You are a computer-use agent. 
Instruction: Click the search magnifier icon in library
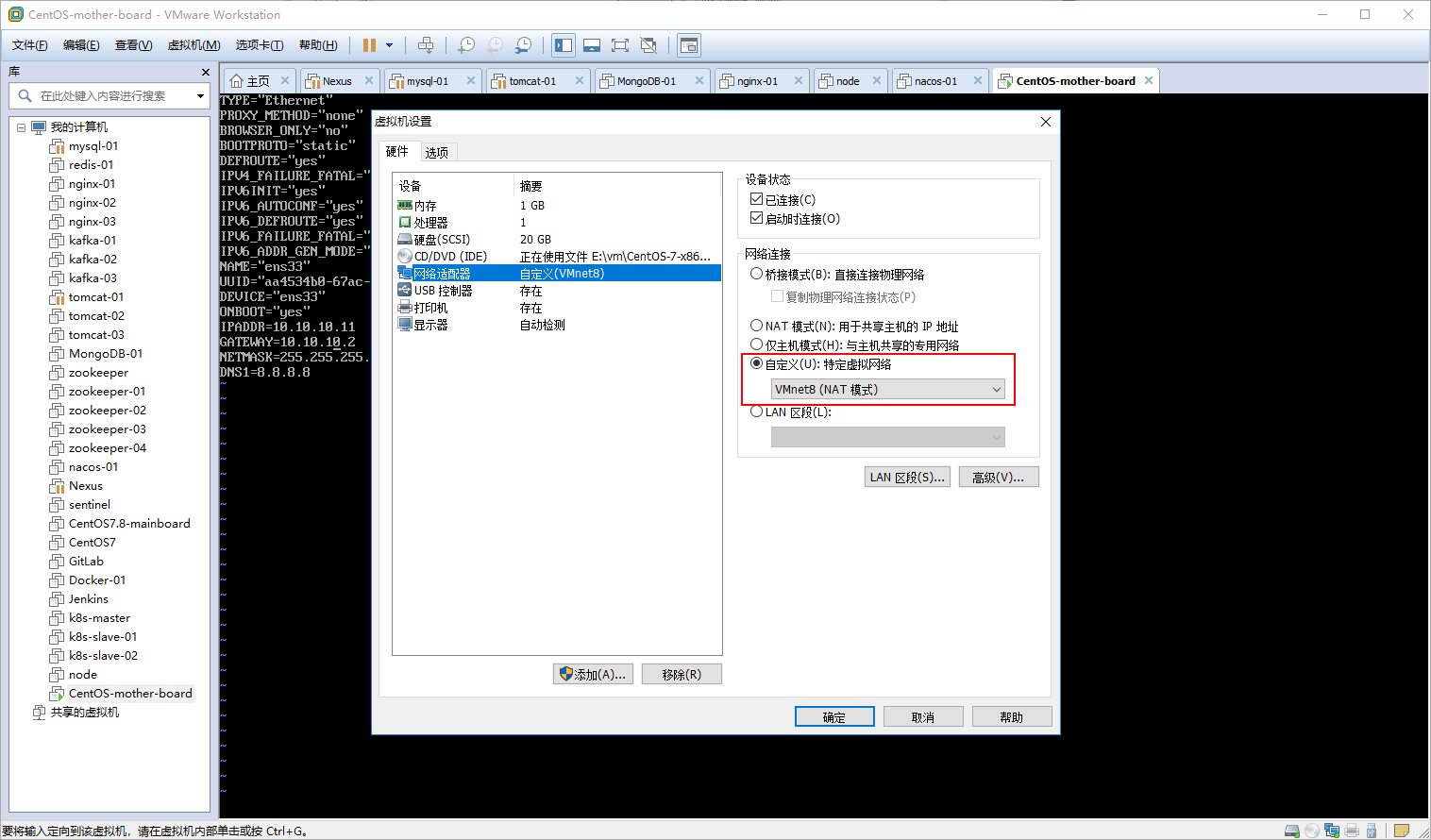tap(25, 95)
